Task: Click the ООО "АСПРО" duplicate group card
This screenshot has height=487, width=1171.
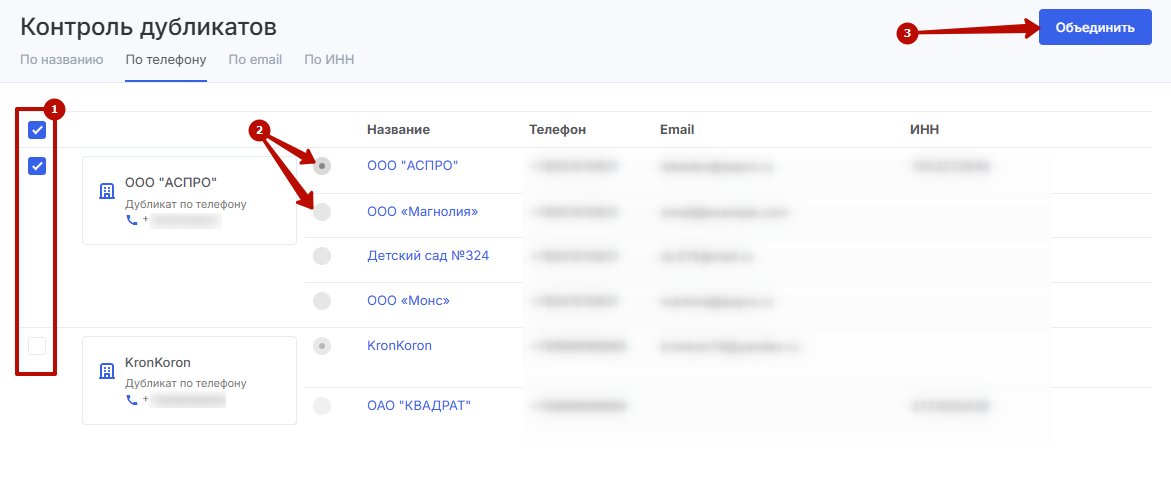Action: click(189, 200)
